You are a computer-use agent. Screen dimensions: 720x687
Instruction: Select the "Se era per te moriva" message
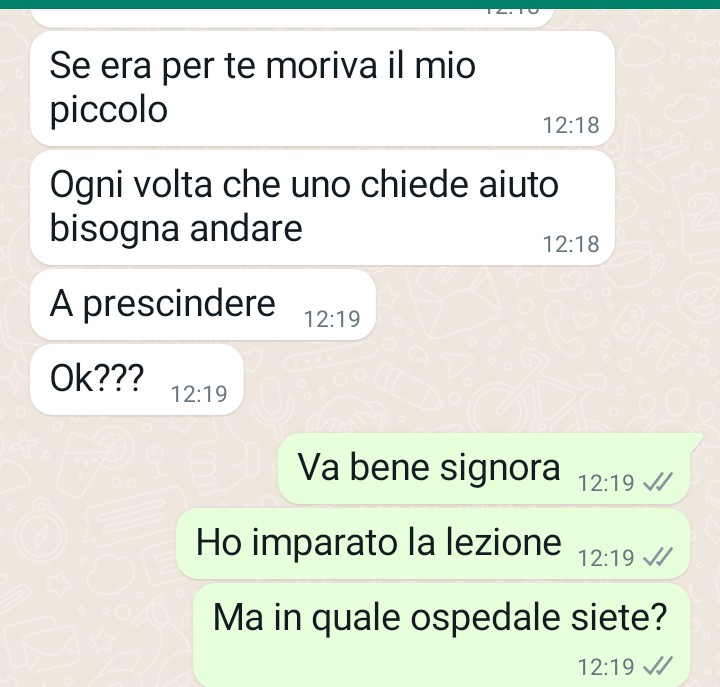point(322,88)
